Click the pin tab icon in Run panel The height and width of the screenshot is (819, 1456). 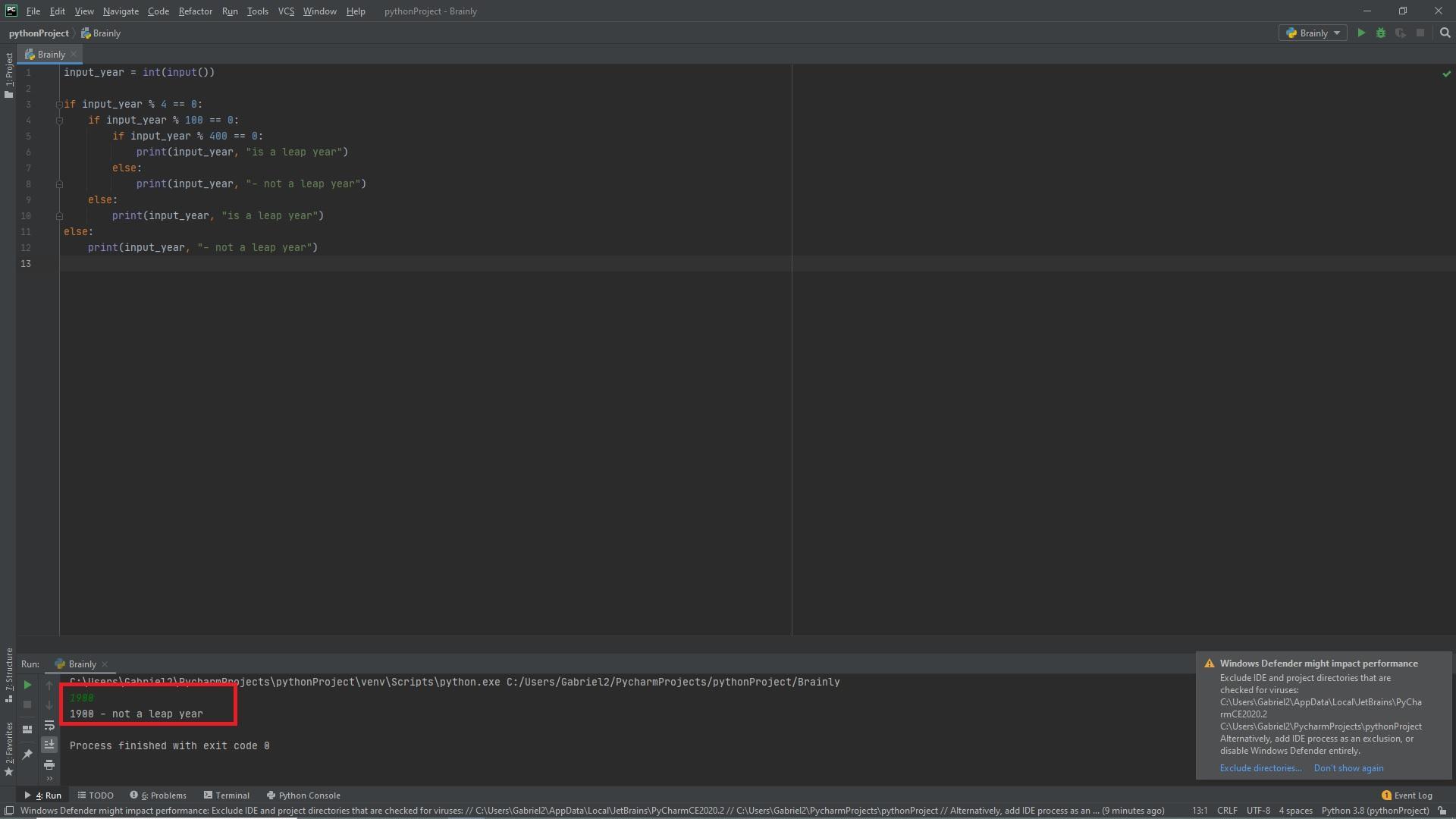pos(27,754)
